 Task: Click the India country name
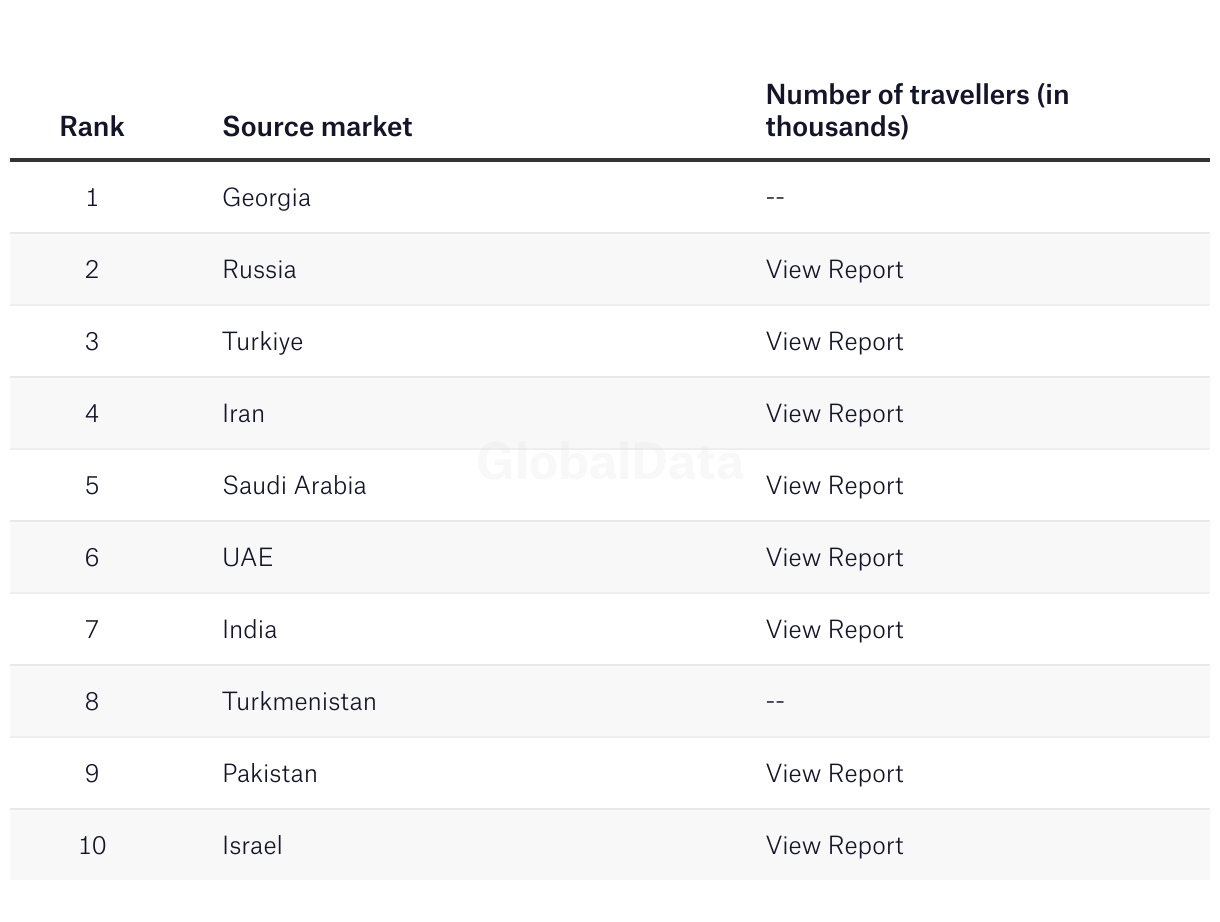(249, 630)
